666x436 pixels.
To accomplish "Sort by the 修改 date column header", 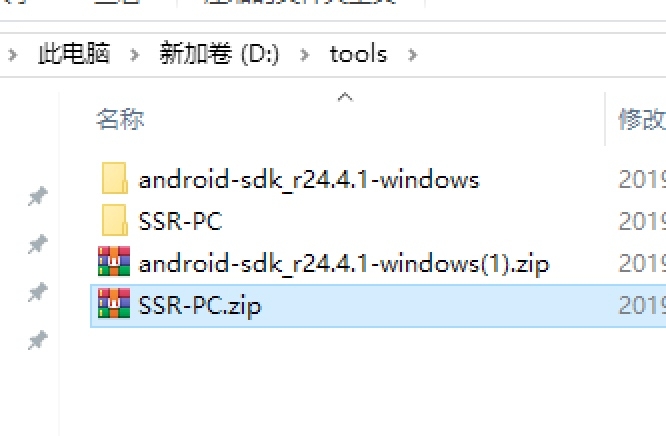I will point(641,120).
